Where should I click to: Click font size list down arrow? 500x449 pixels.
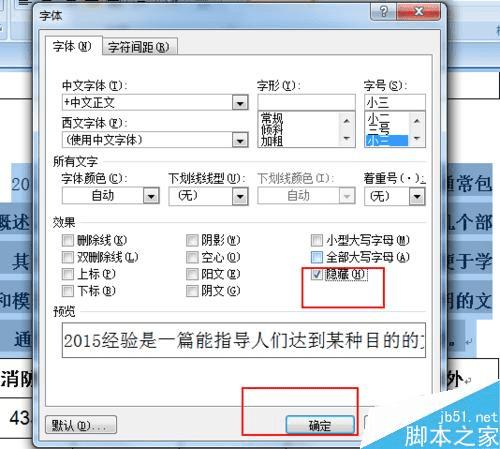417,138
